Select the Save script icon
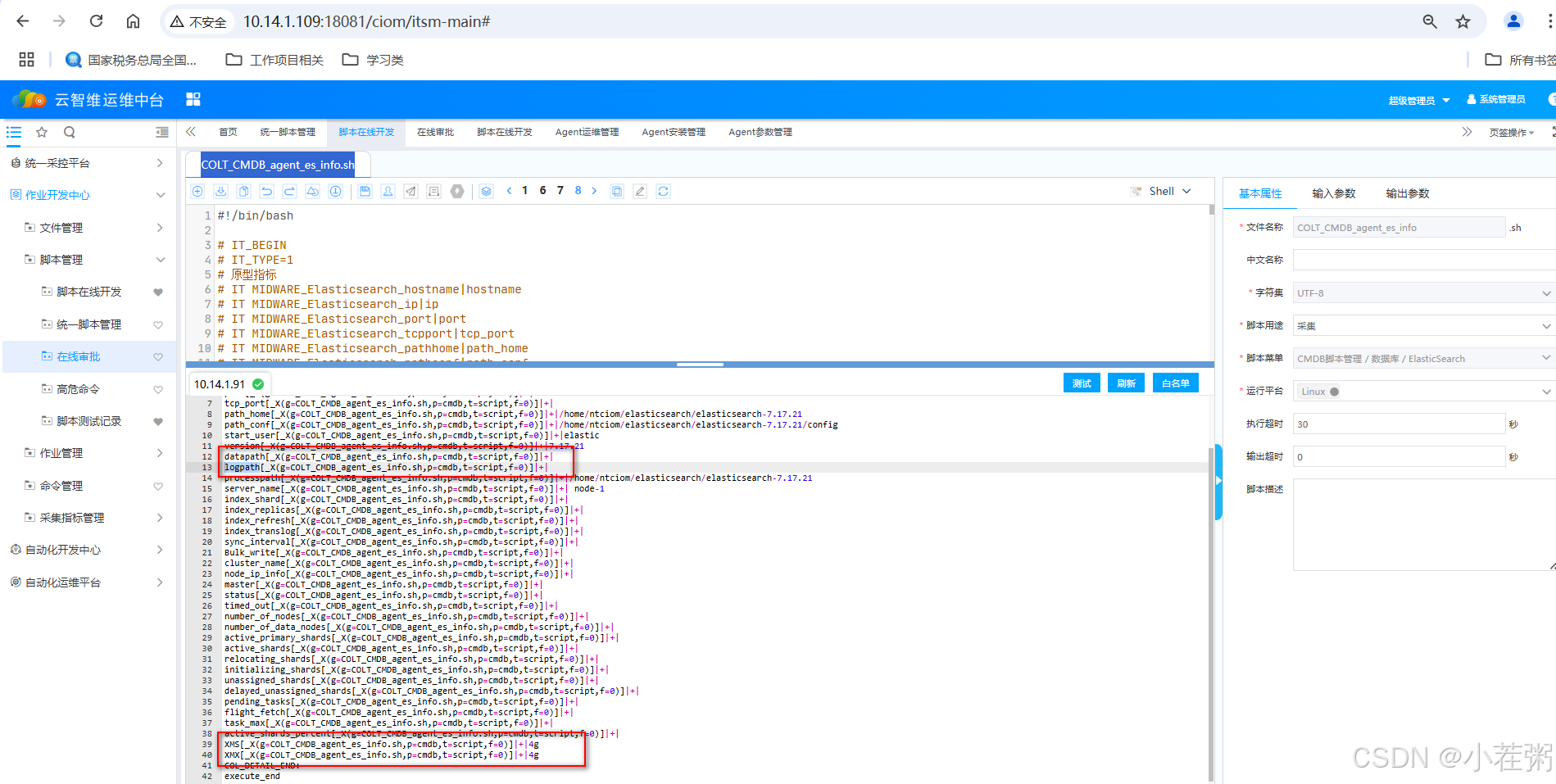The width and height of the screenshot is (1556, 784). point(365,191)
